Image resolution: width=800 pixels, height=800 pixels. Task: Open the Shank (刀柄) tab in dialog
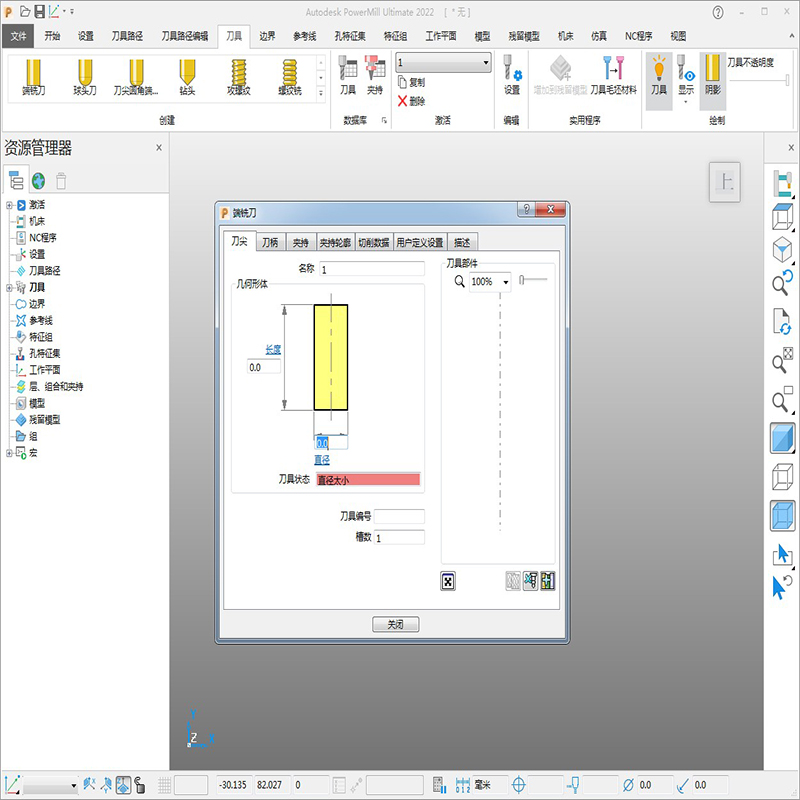pyautogui.click(x=270, y=242)
